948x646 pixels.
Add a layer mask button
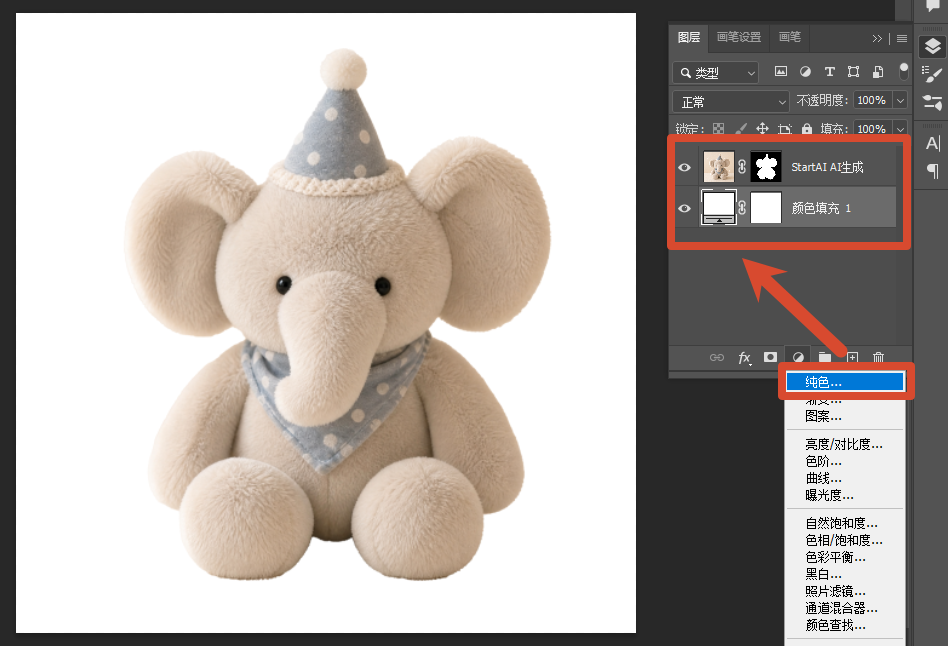click(770, 357)
